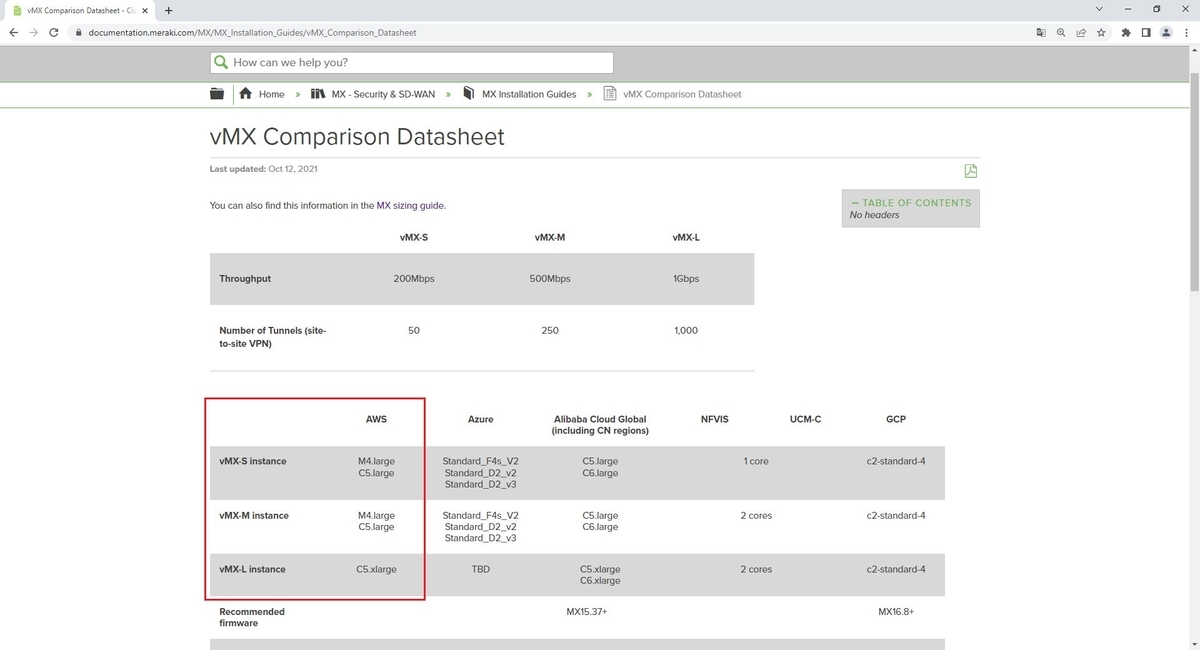This screenshot has height=650, width=1200.
Task: Click the vMX-S instance row label
Action: [x=253, y=462]
